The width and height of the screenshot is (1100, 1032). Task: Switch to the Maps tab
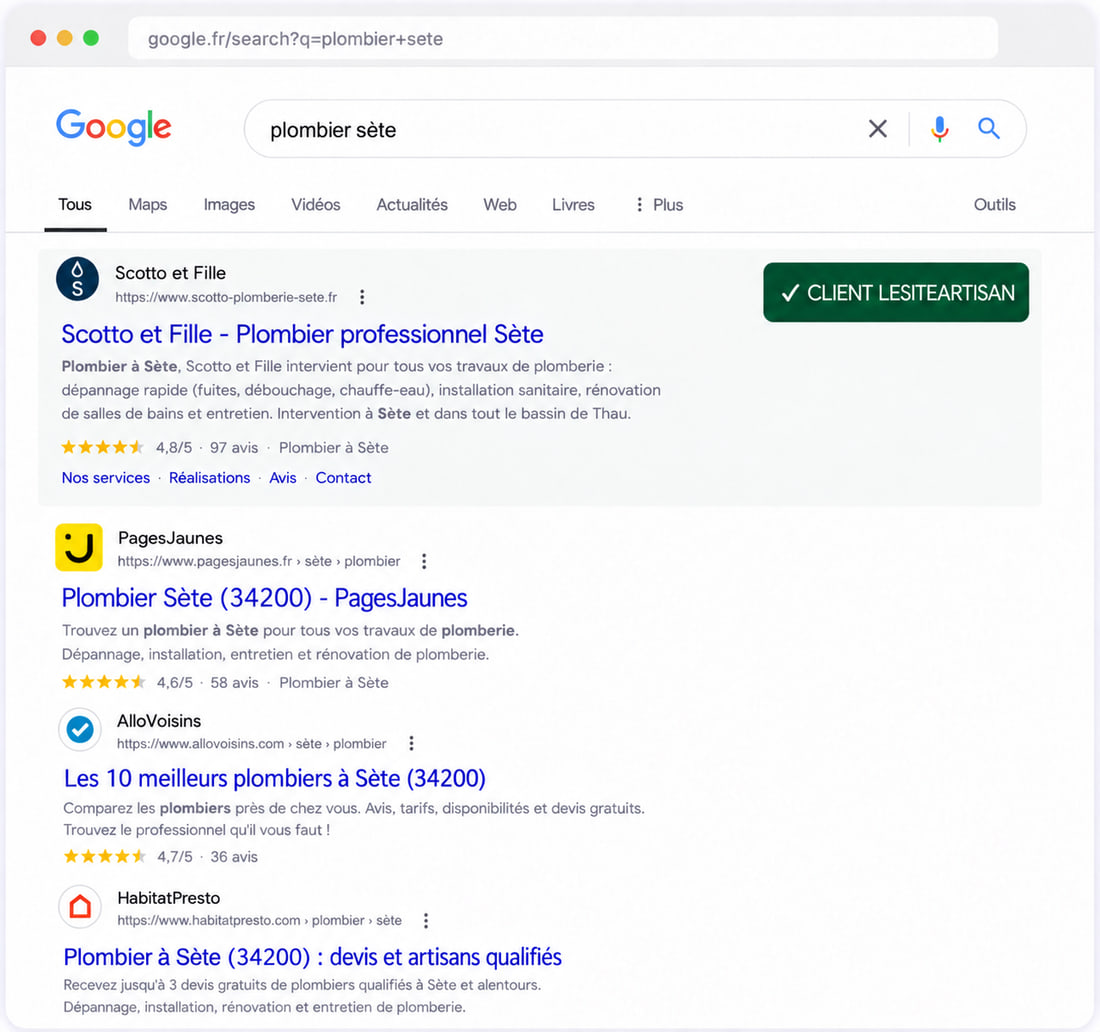pyautogui.click(x=147, y=205)
